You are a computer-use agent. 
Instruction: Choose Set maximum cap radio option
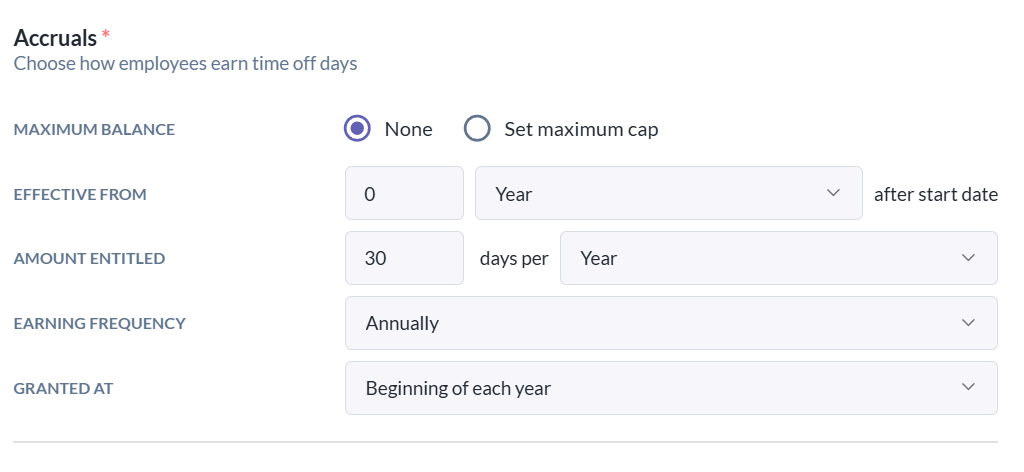[x=477, y=129]
